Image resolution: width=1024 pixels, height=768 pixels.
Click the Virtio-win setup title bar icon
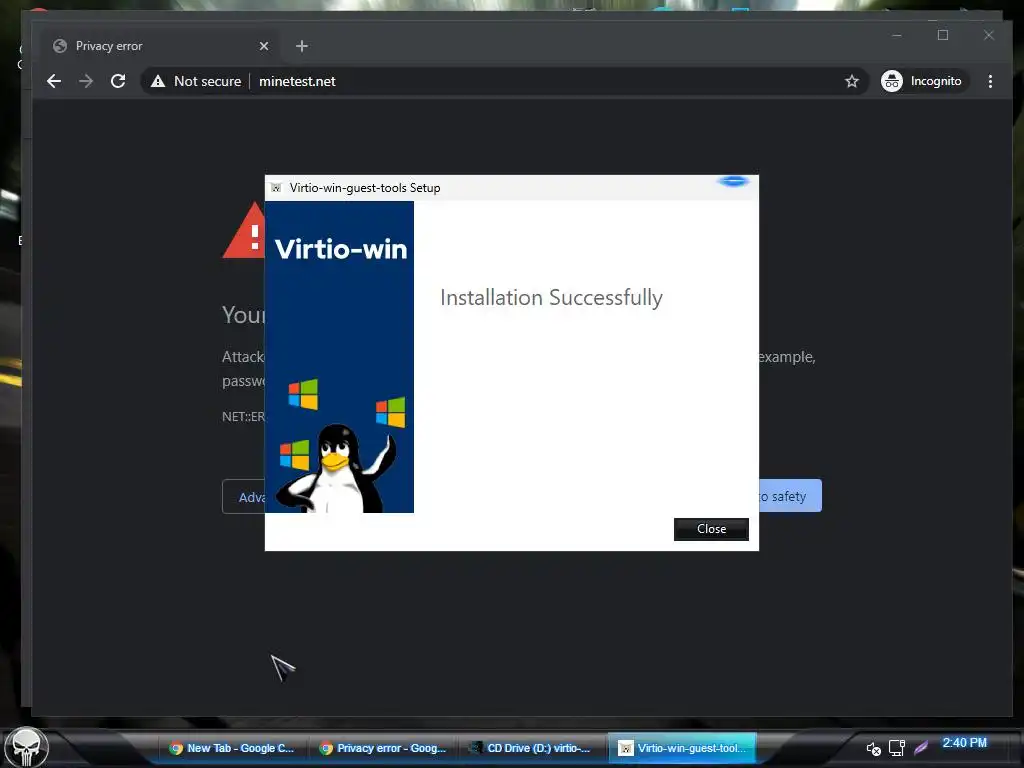[276, 188]
